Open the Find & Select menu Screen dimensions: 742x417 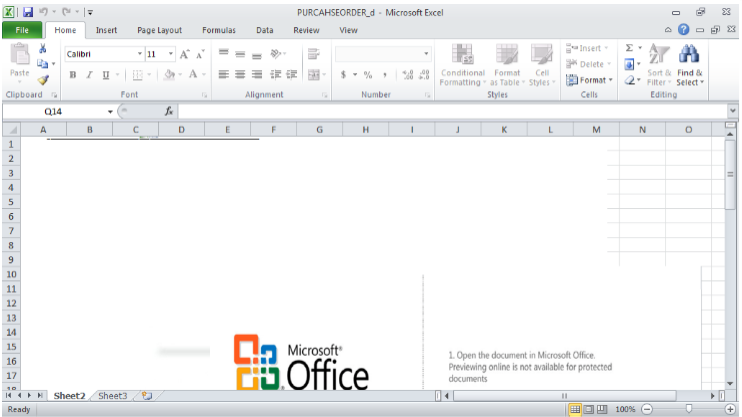(689, 65)
